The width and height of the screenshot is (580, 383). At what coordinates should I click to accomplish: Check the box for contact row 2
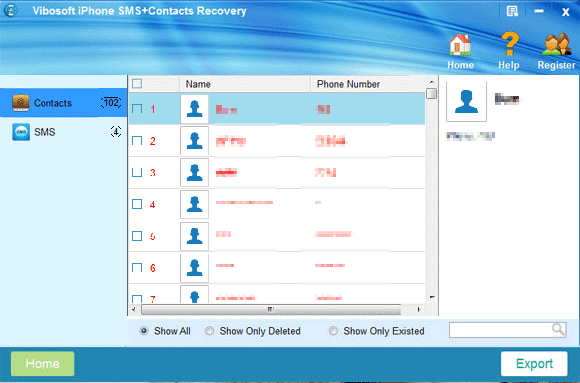click(x=137, y=141)
